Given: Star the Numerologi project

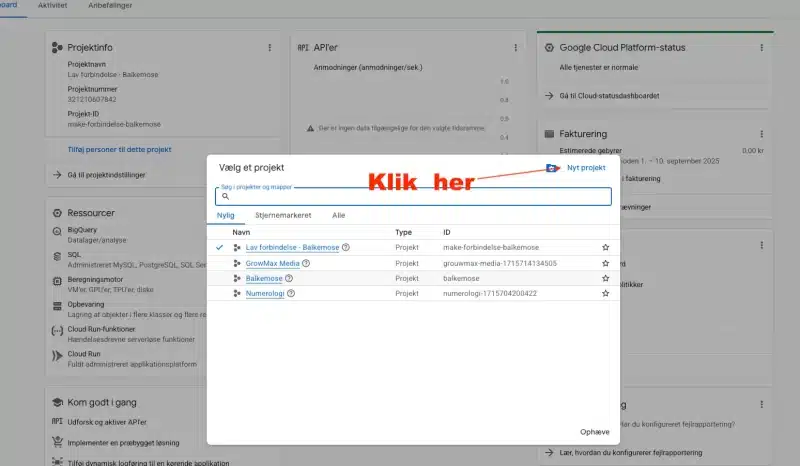Looking at the screenshot, I should click(605, 294).
